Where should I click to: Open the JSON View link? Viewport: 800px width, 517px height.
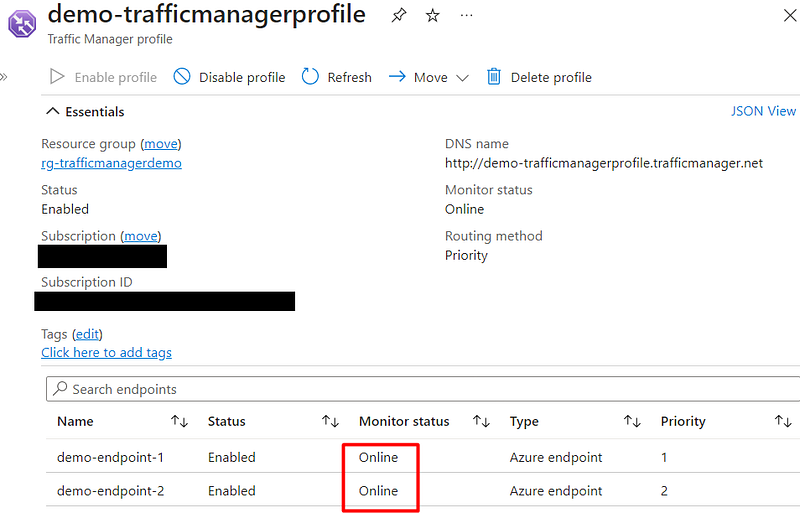[763, 111]
